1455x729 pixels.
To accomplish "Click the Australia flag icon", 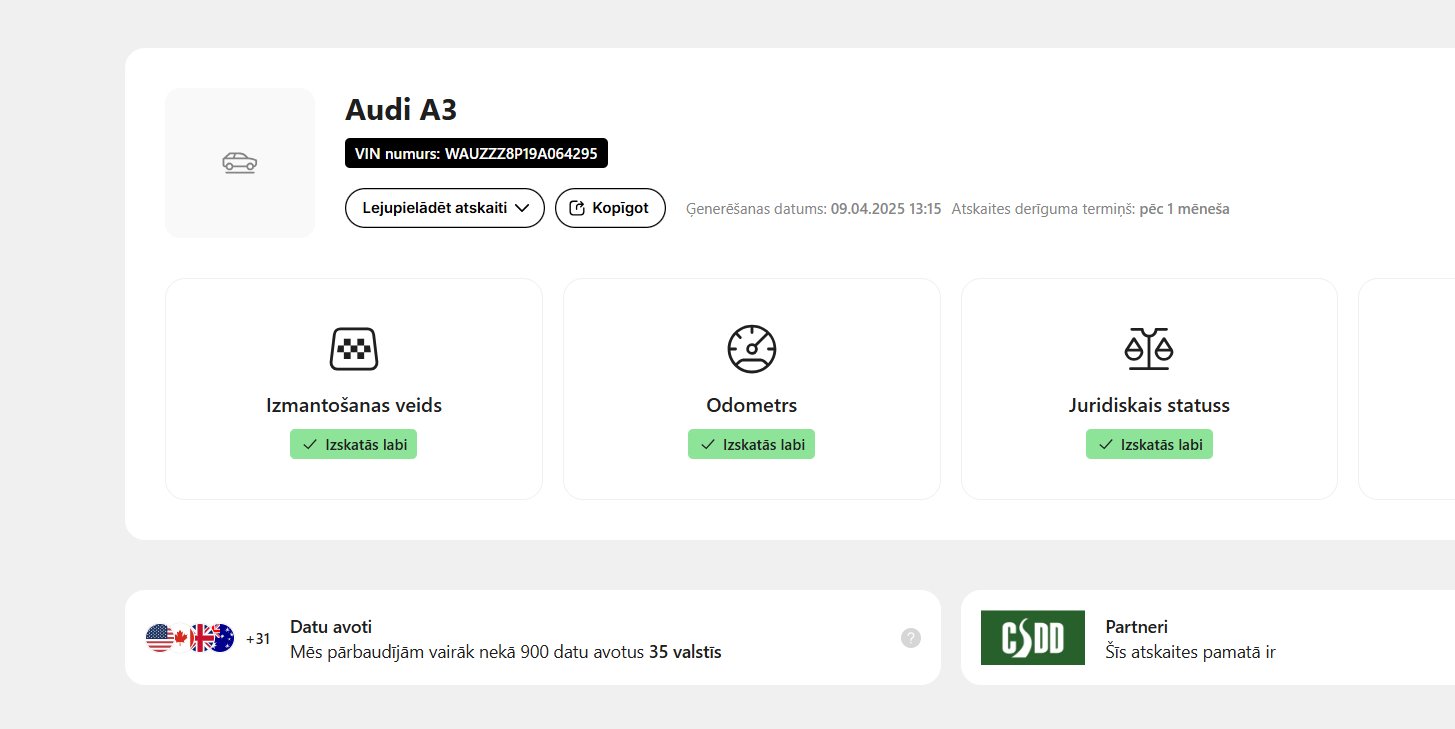I will (x=221, y=638).
